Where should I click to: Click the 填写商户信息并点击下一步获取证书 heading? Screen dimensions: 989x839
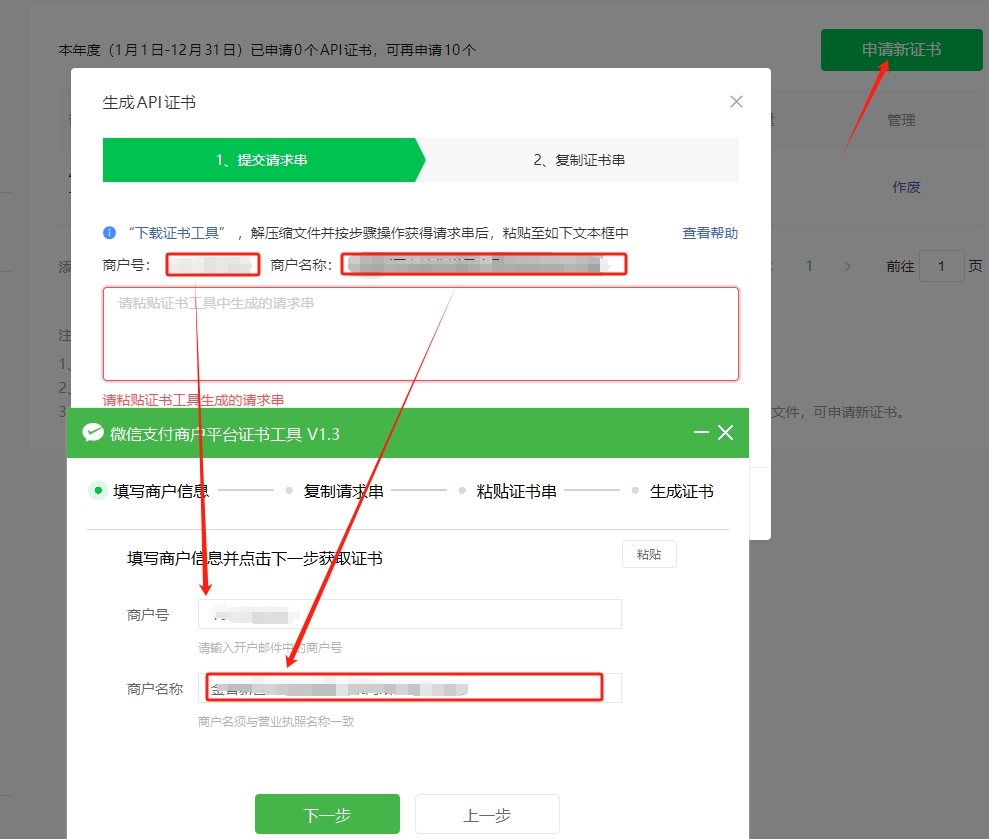tap(255, 558)
